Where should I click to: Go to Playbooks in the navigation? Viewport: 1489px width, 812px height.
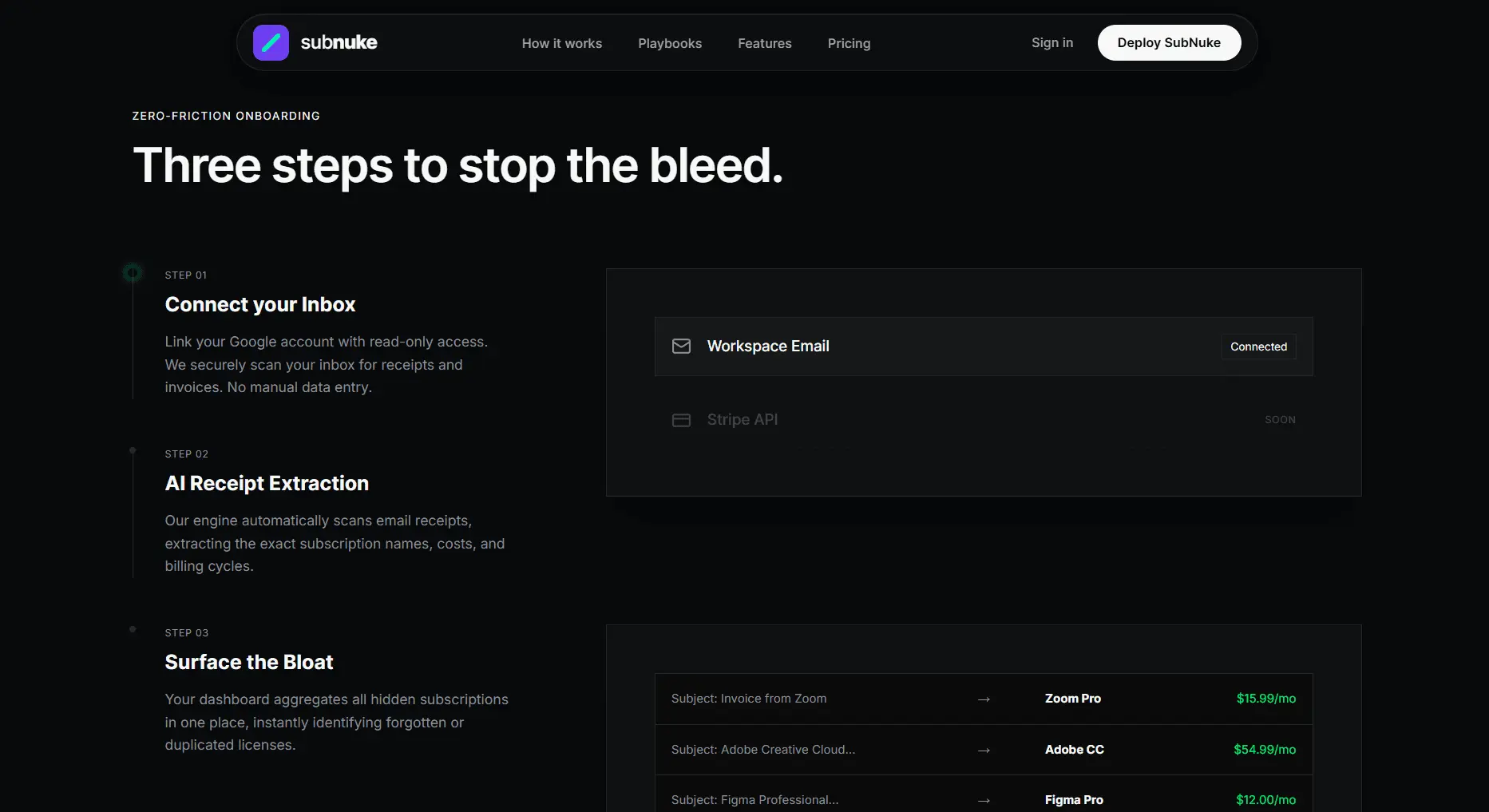670,43
